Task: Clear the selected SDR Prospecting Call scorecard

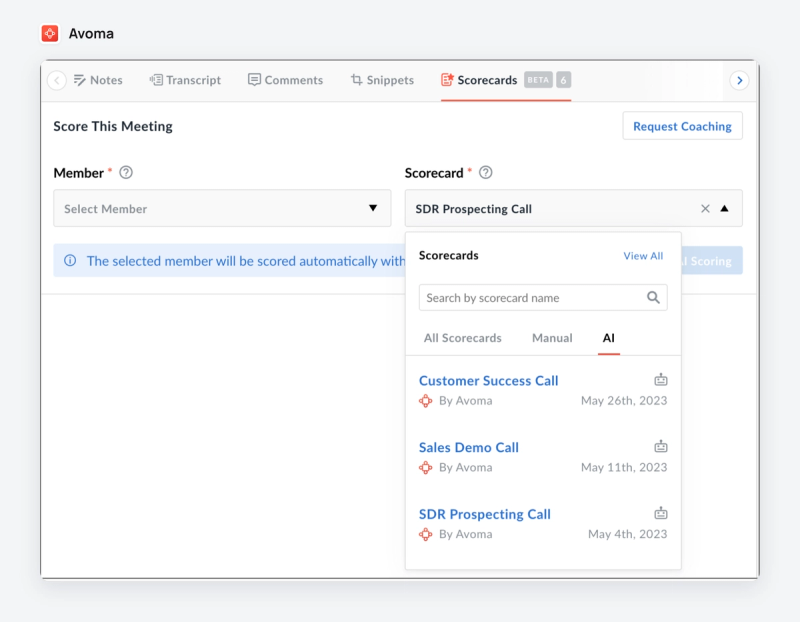Action: (705, 209)
